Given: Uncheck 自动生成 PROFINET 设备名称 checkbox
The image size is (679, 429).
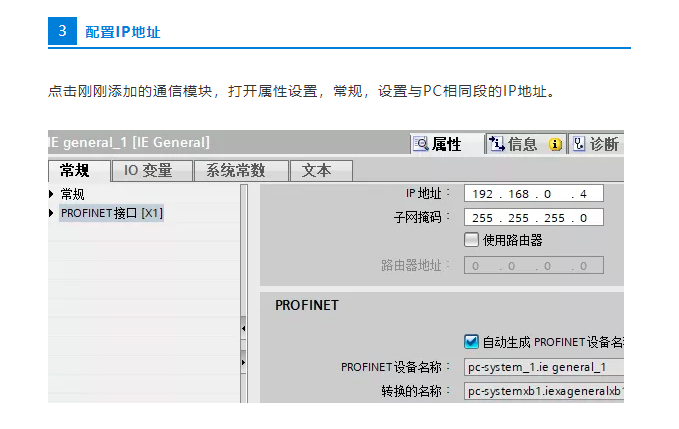Looking at the screenshot, I should [472, 341].
